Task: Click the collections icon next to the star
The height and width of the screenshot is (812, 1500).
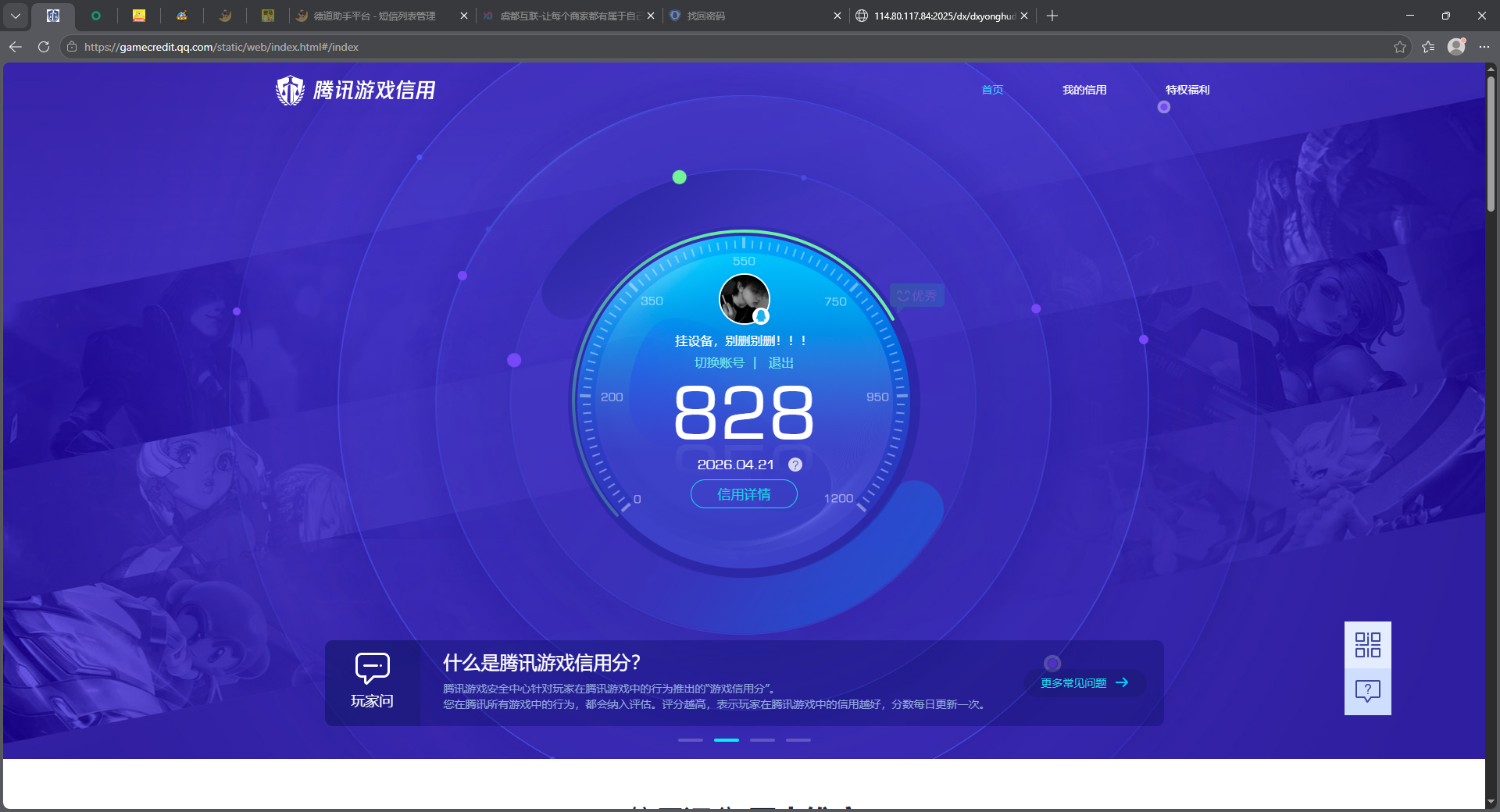Action: 1428,47
